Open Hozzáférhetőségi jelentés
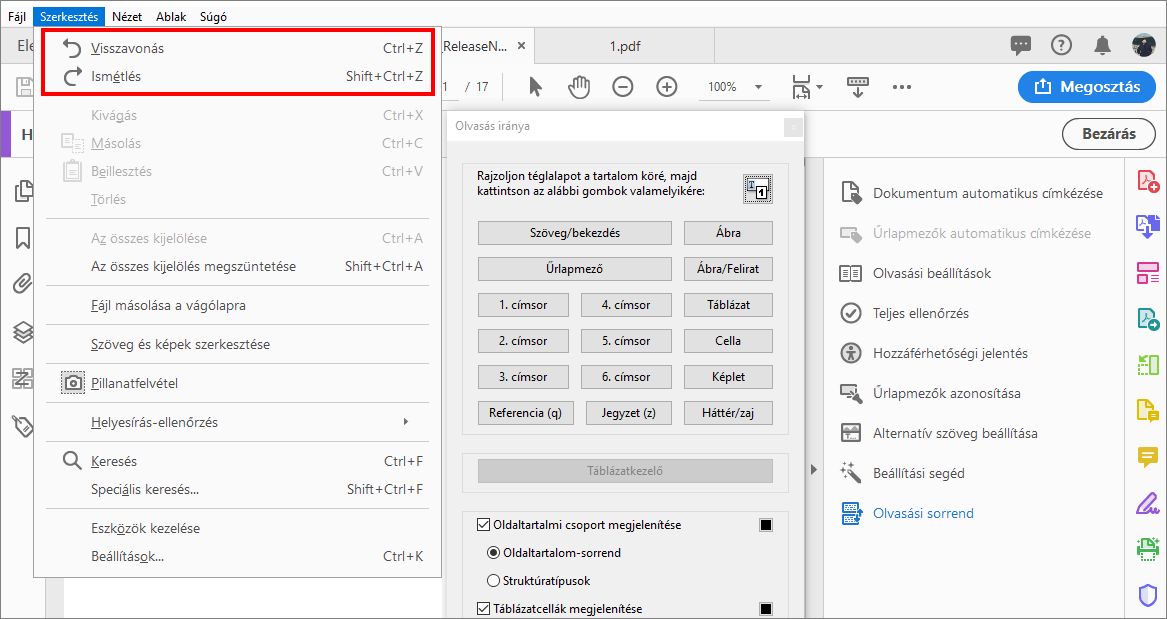 (933, 353)
